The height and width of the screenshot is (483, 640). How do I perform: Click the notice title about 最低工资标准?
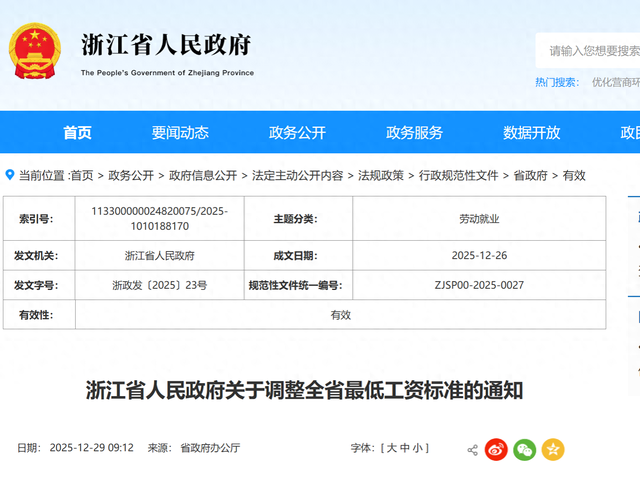(x=304, y=390)
